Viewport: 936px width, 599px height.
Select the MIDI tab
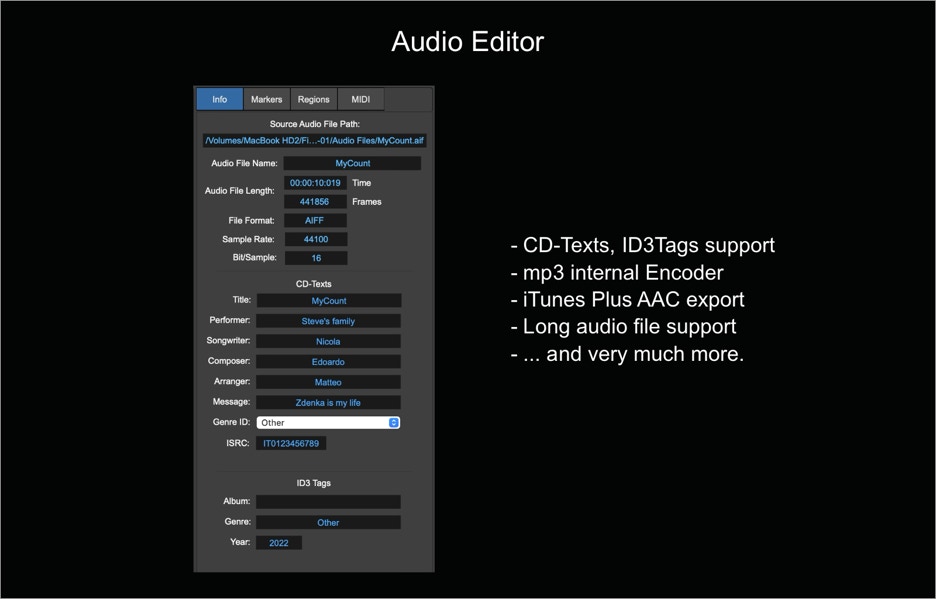(361, 99)
